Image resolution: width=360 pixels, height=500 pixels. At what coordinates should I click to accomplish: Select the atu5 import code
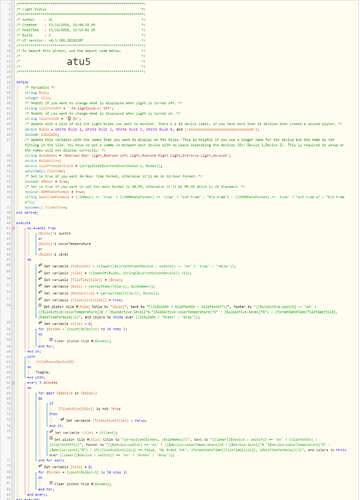coord(78,61)
